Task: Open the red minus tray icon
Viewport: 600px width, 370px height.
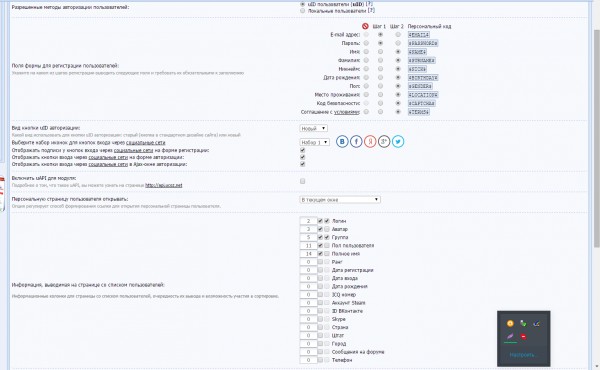Action: click(523, 337)
